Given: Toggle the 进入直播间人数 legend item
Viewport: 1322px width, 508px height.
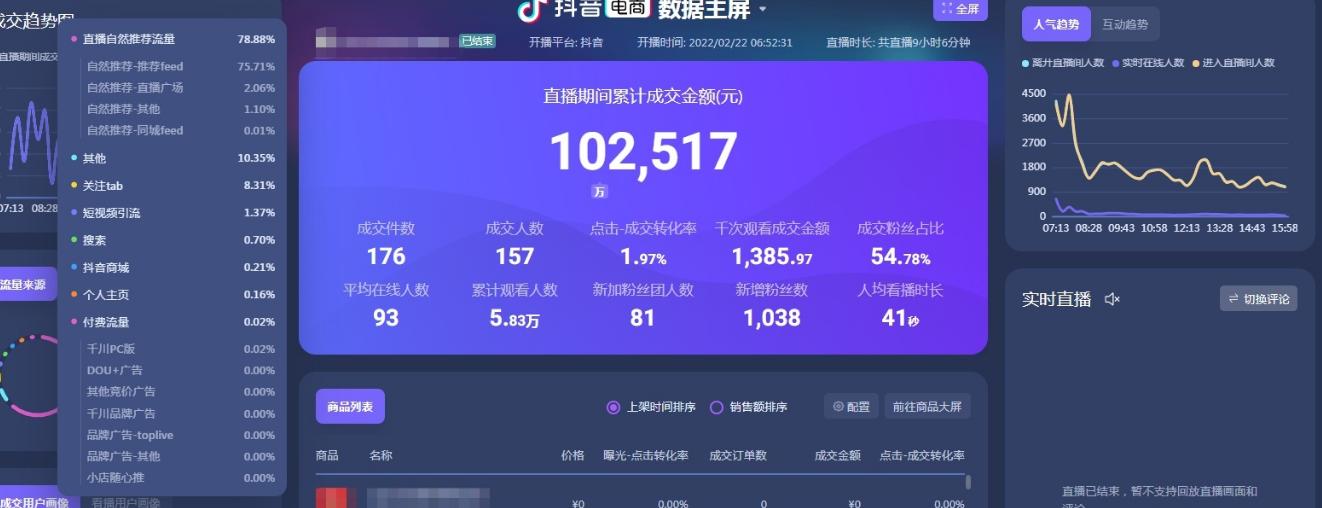Looking at the screenshot, I should [1234, 63].
